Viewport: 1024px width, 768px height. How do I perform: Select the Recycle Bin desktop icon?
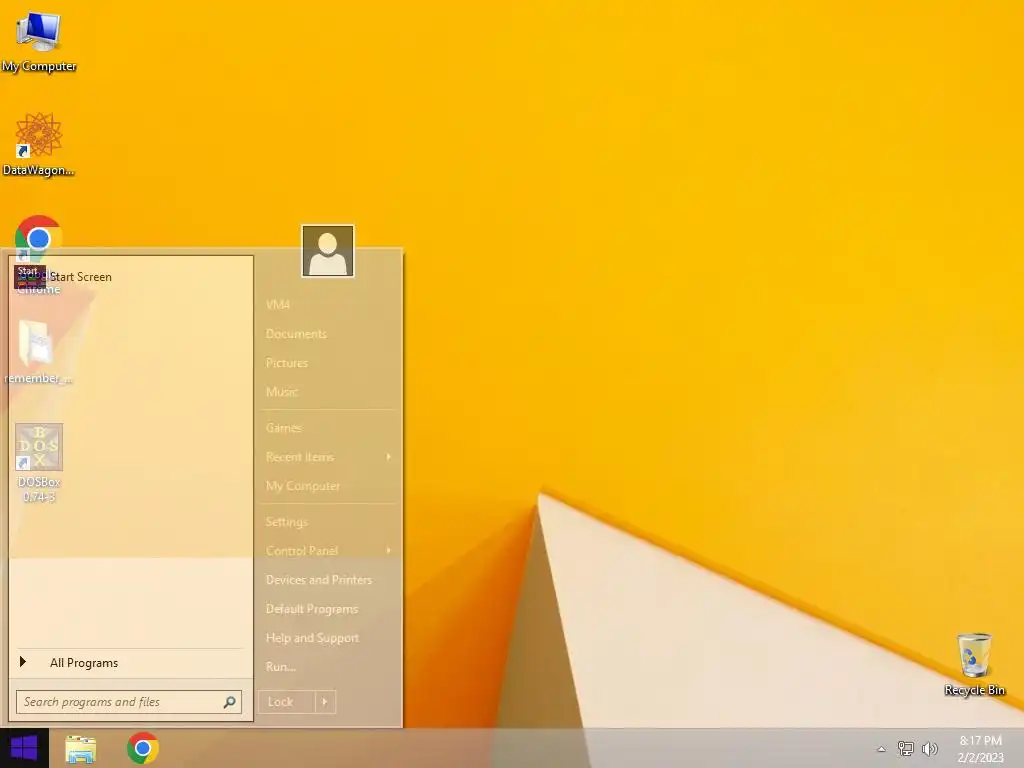pyautogui.click(x=974, y=664)
